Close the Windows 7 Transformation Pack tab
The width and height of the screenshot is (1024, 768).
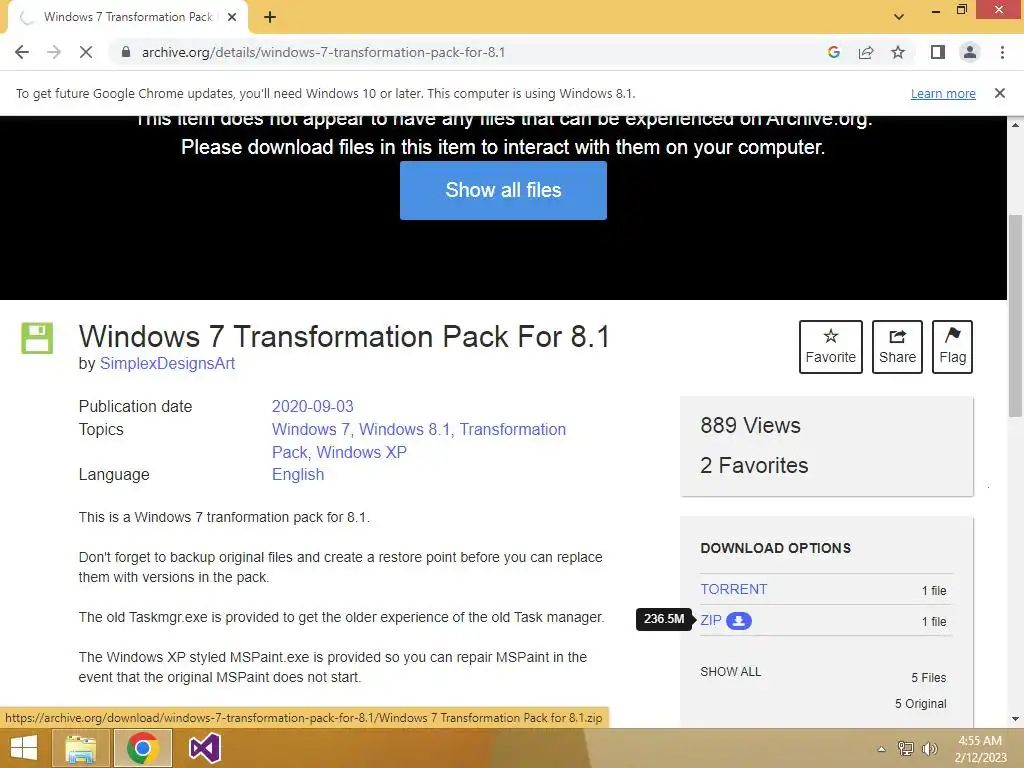(231, 17)
